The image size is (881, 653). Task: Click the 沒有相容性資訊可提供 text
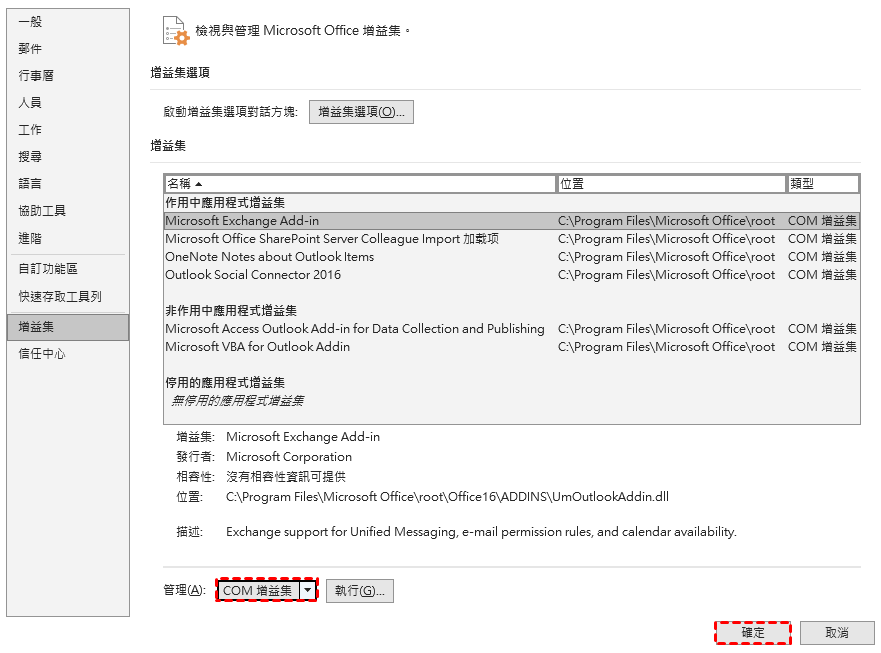click(286, 477)
